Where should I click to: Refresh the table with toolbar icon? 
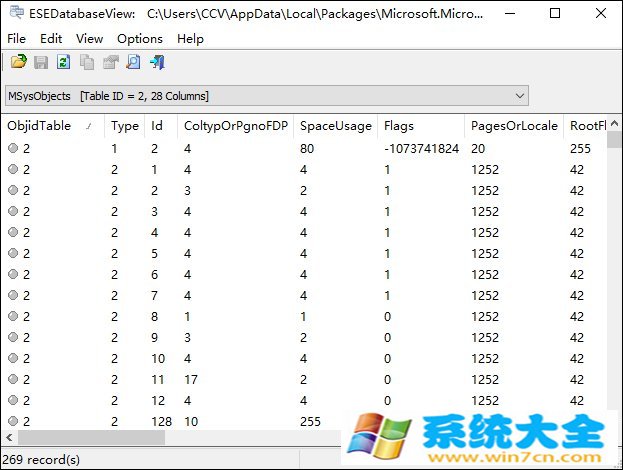coord(64,62)
